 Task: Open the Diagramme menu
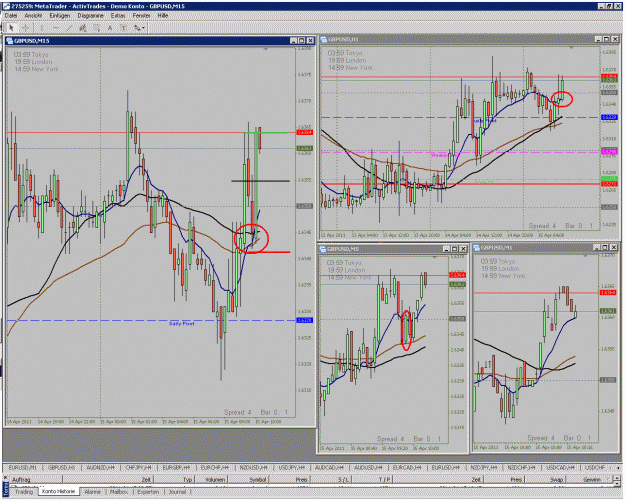pyautogui.click(x=90, y=16)
